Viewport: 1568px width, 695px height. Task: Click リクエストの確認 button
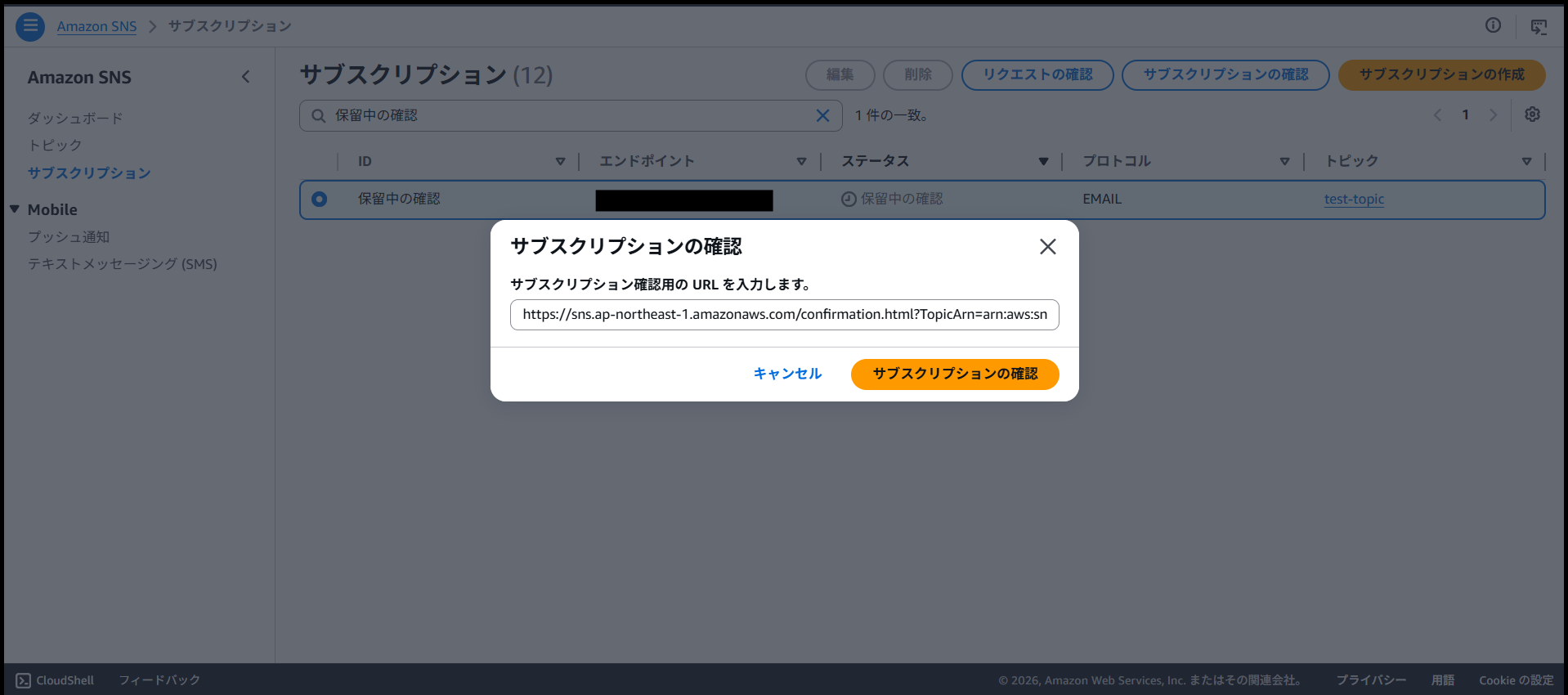point(1037,74)
